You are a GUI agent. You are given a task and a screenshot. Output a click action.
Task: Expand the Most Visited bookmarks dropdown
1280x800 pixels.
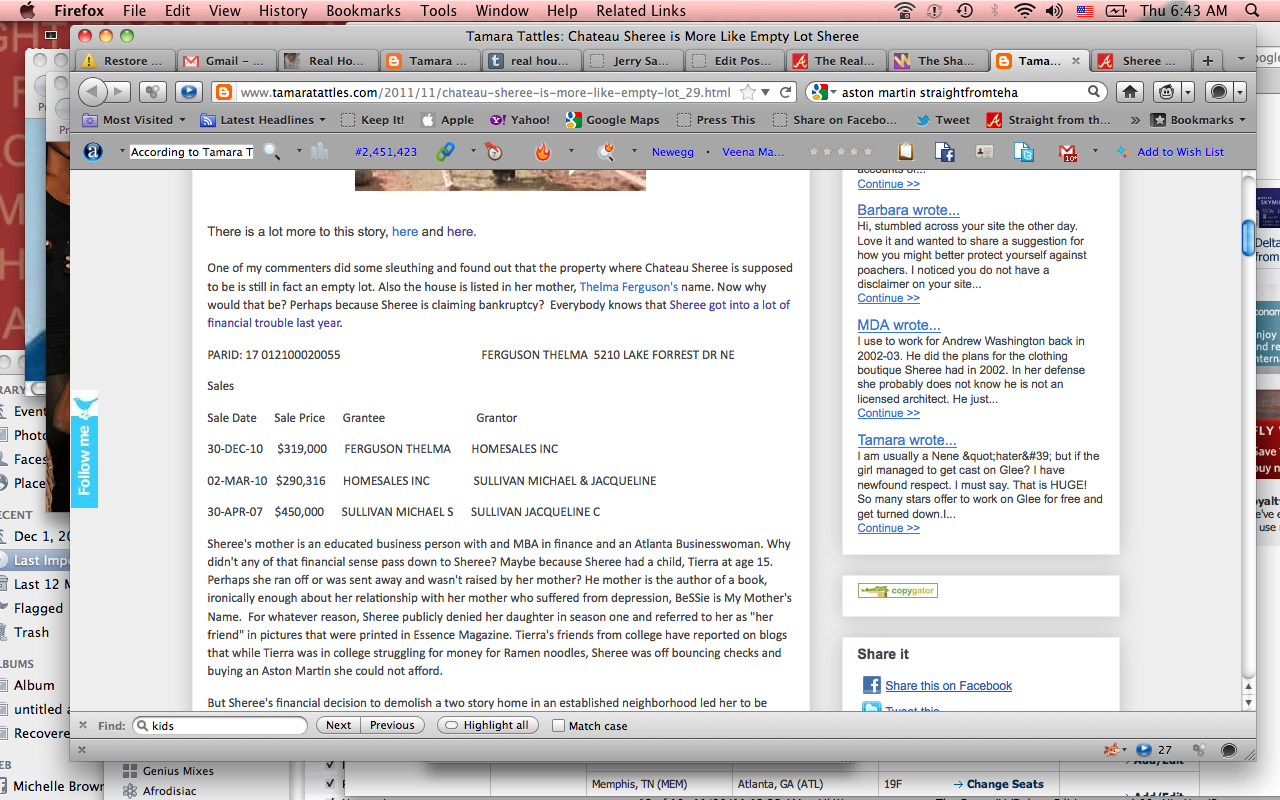click(134, 120)
